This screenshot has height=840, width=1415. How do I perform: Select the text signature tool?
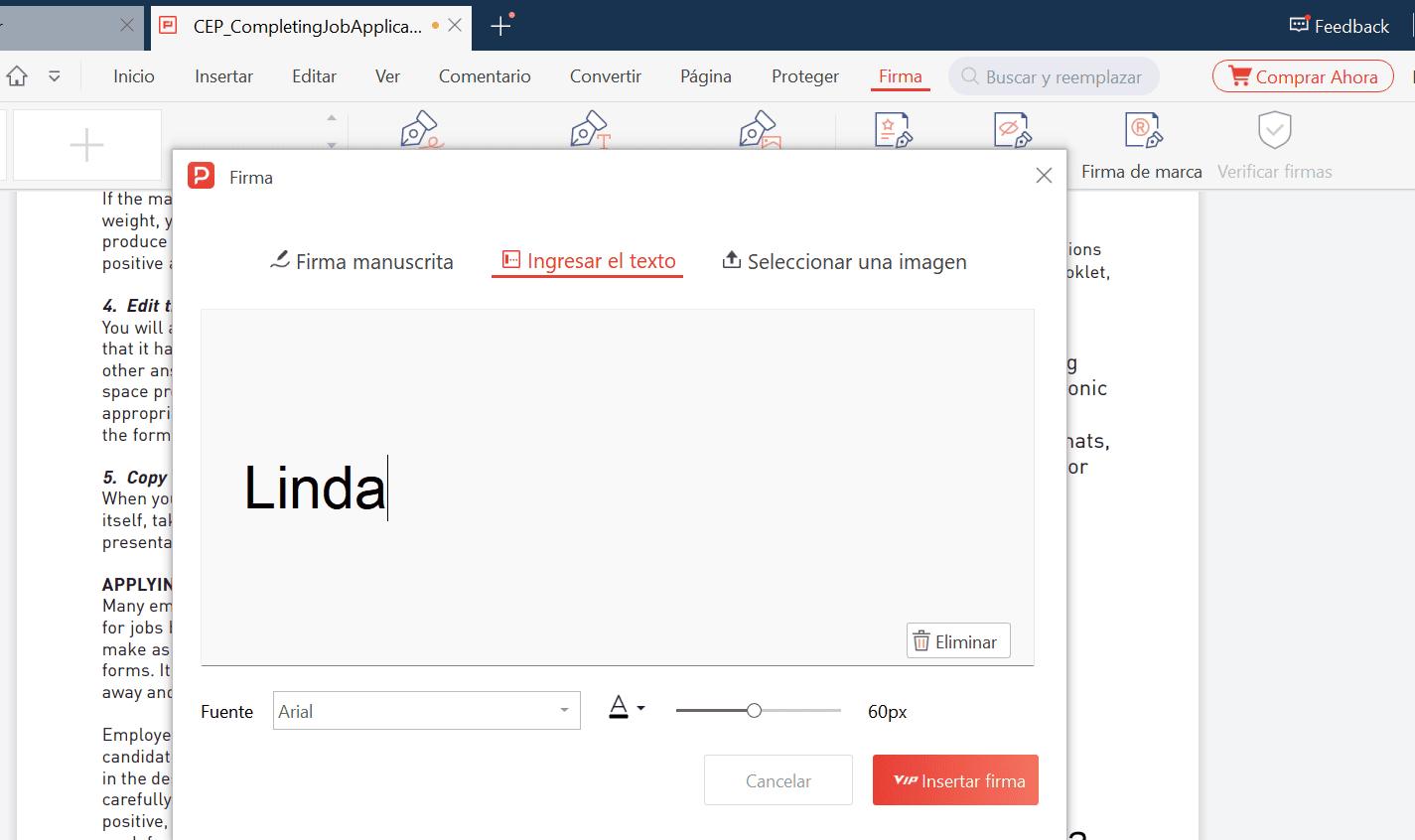click(x=589, y=129)
